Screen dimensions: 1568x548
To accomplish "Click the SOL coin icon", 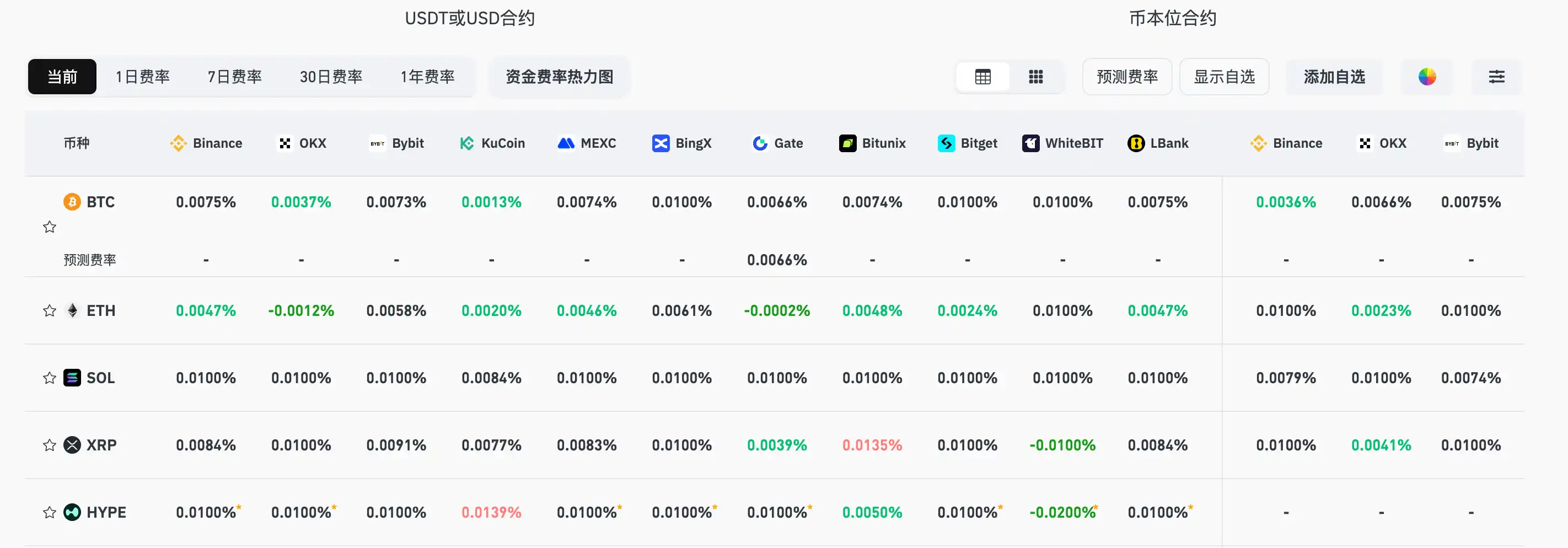I will tap(72, 378).
